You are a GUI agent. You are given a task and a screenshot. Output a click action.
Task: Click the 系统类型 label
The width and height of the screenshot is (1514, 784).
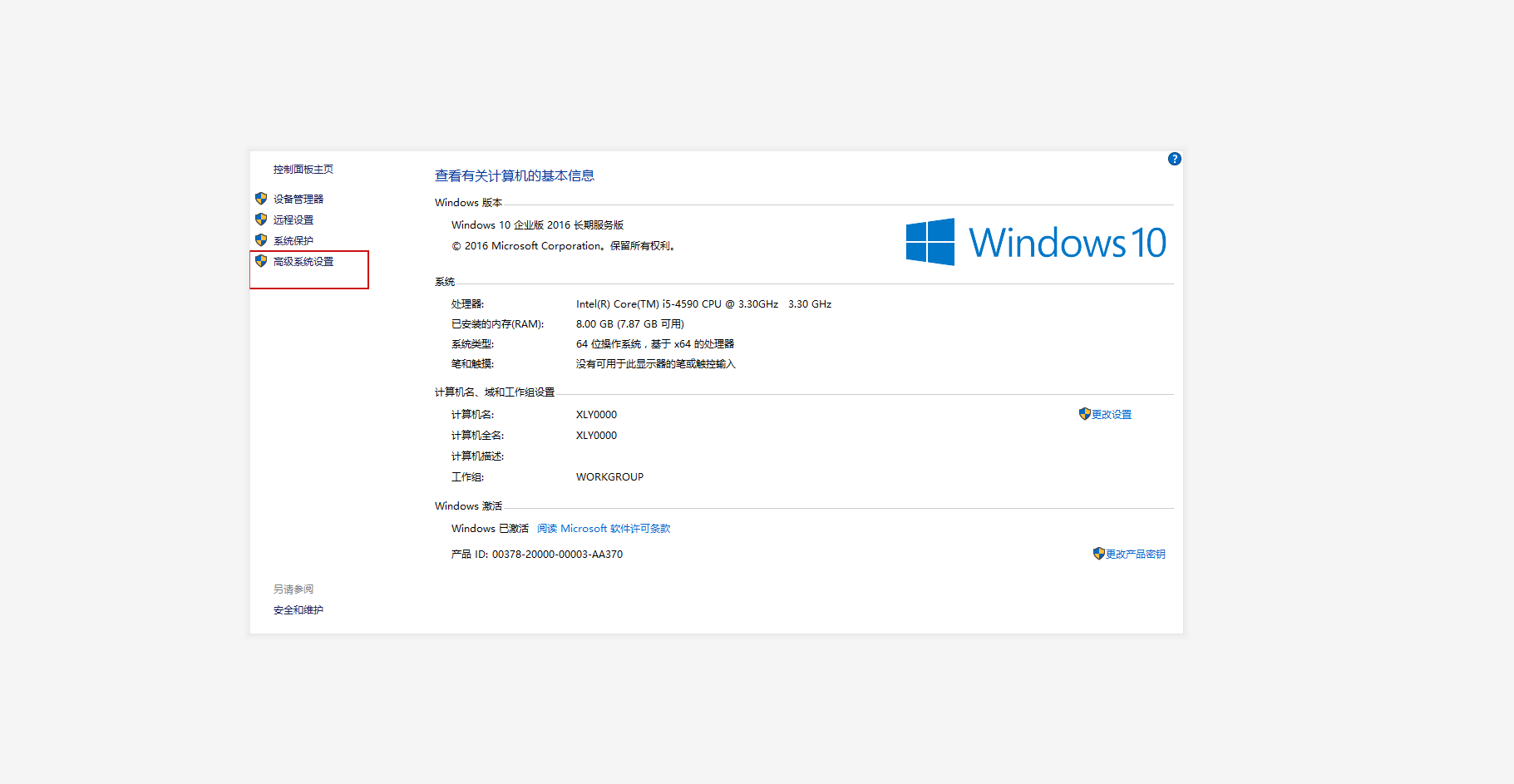pos(473,344)
